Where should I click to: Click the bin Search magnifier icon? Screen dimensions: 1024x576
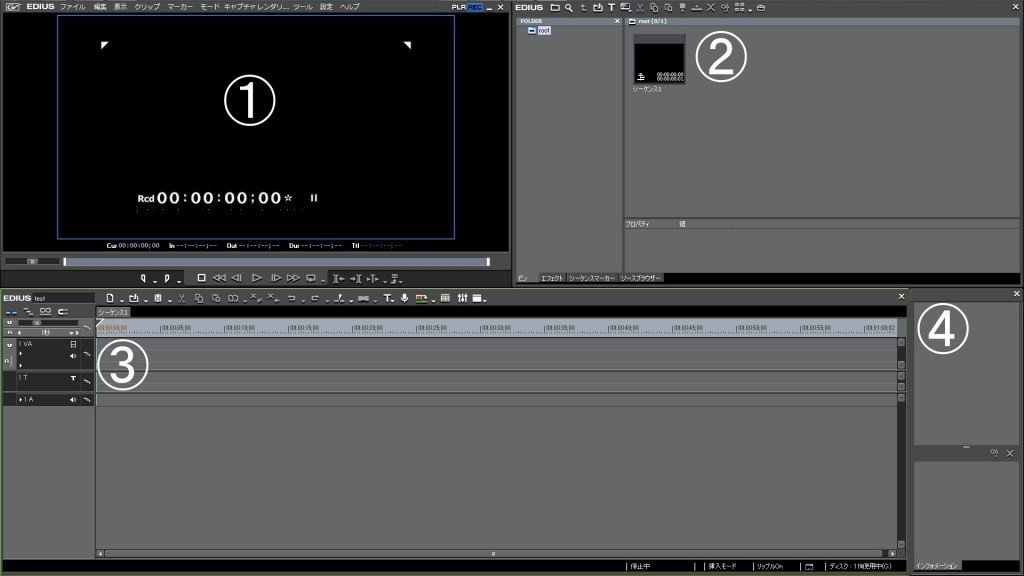pyautogui.click(x=569, y=7)
